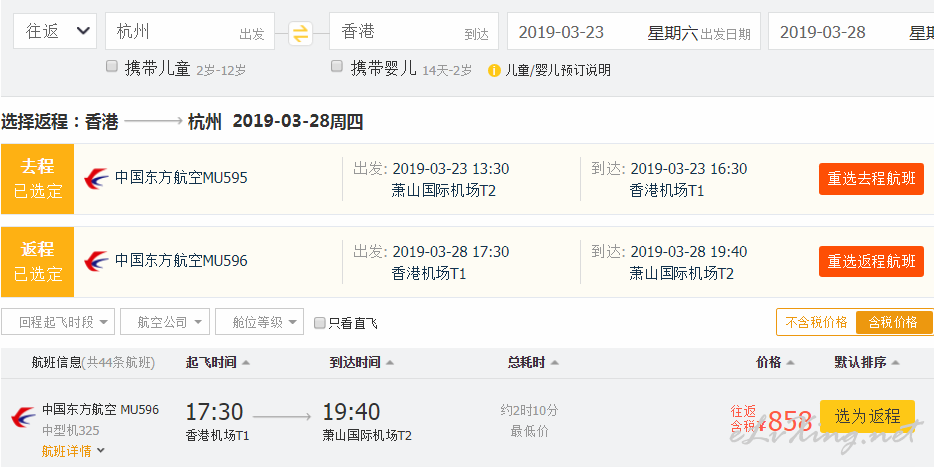Image resolution: width=934 pixels, height=467 pixels.
Task: Sort by departure time arrow
Action: [246, 362]
